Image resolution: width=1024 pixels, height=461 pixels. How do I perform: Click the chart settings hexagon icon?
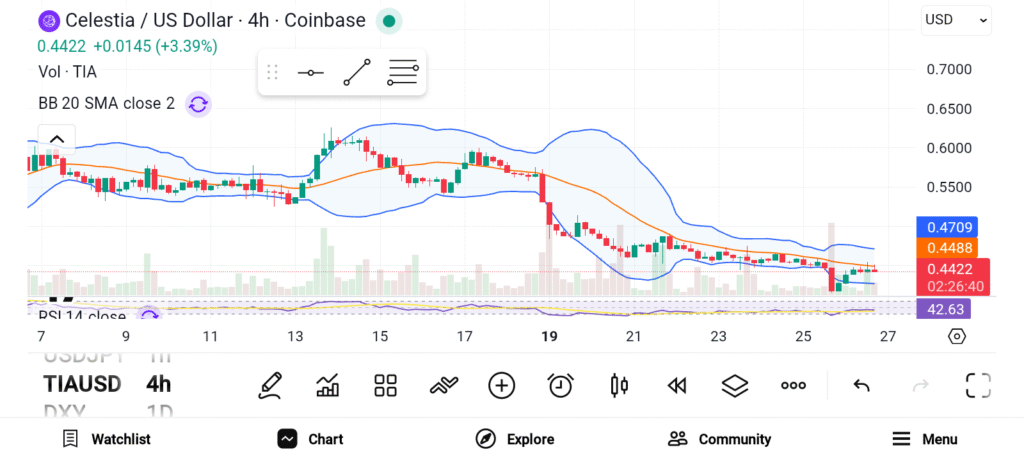tap(956, 336)
